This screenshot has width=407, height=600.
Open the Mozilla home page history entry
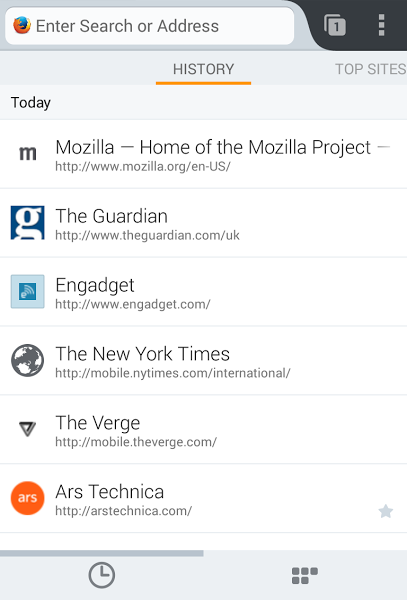(204, 154)
